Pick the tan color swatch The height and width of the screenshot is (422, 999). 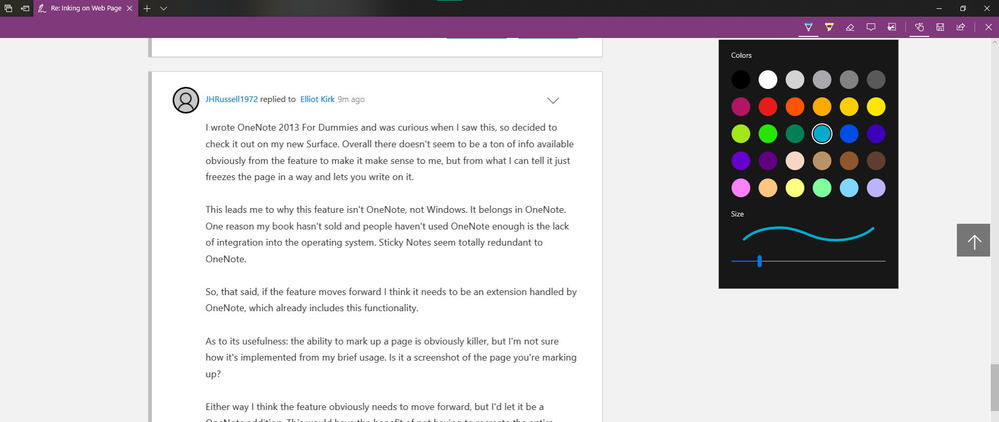(822, 161)
